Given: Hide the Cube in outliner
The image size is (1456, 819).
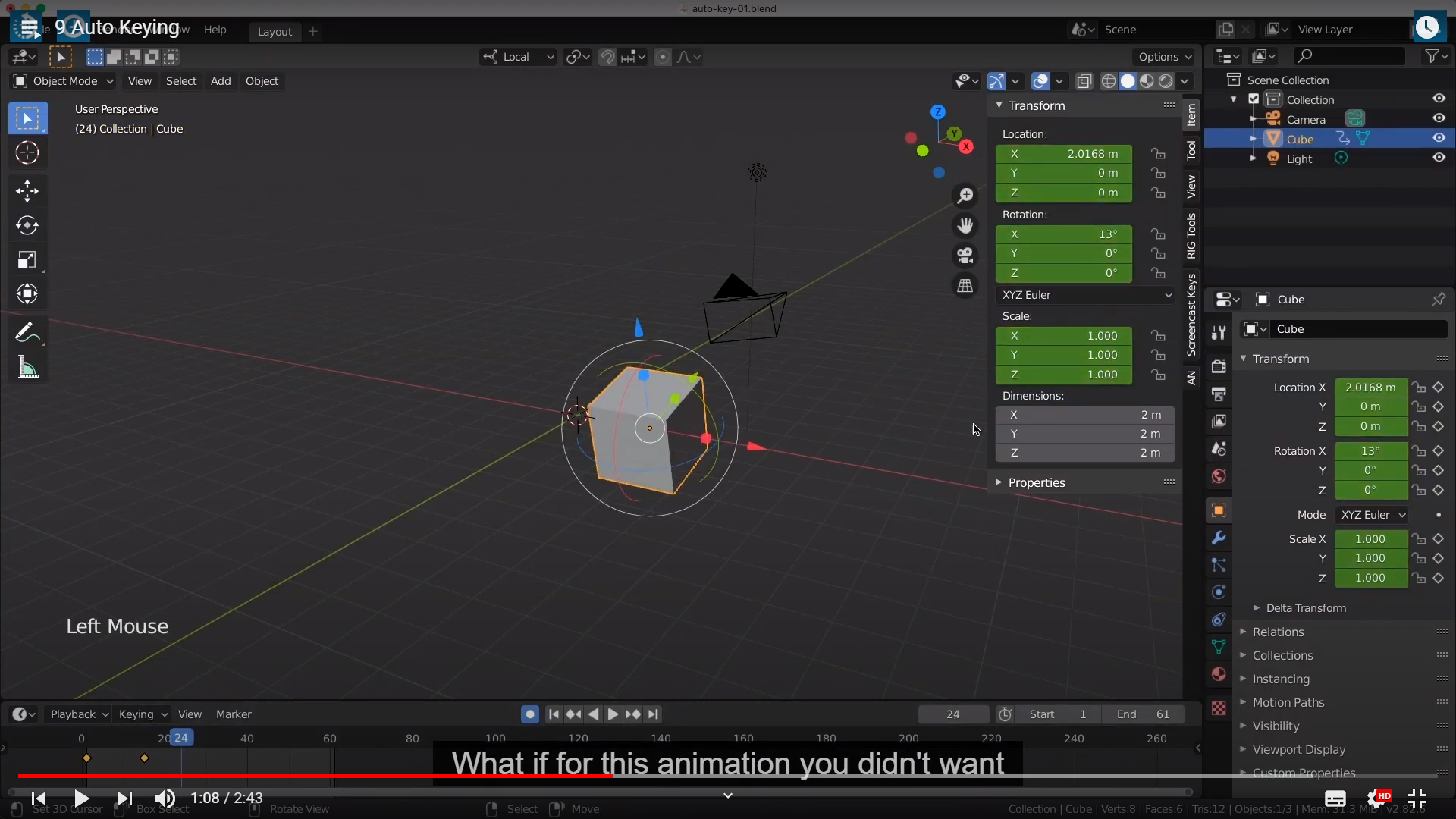Looking at the screenshot, I should click(x=1439, y=138).
